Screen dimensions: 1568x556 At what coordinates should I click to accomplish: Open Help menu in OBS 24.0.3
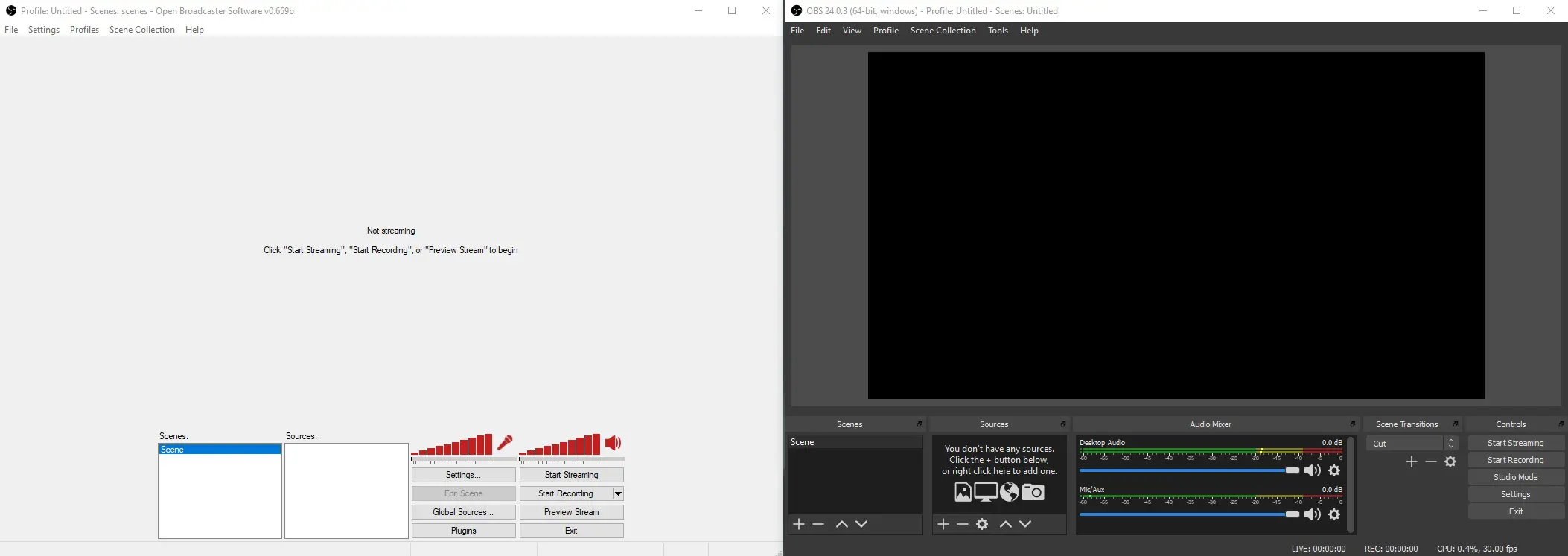click(1029, 31)
